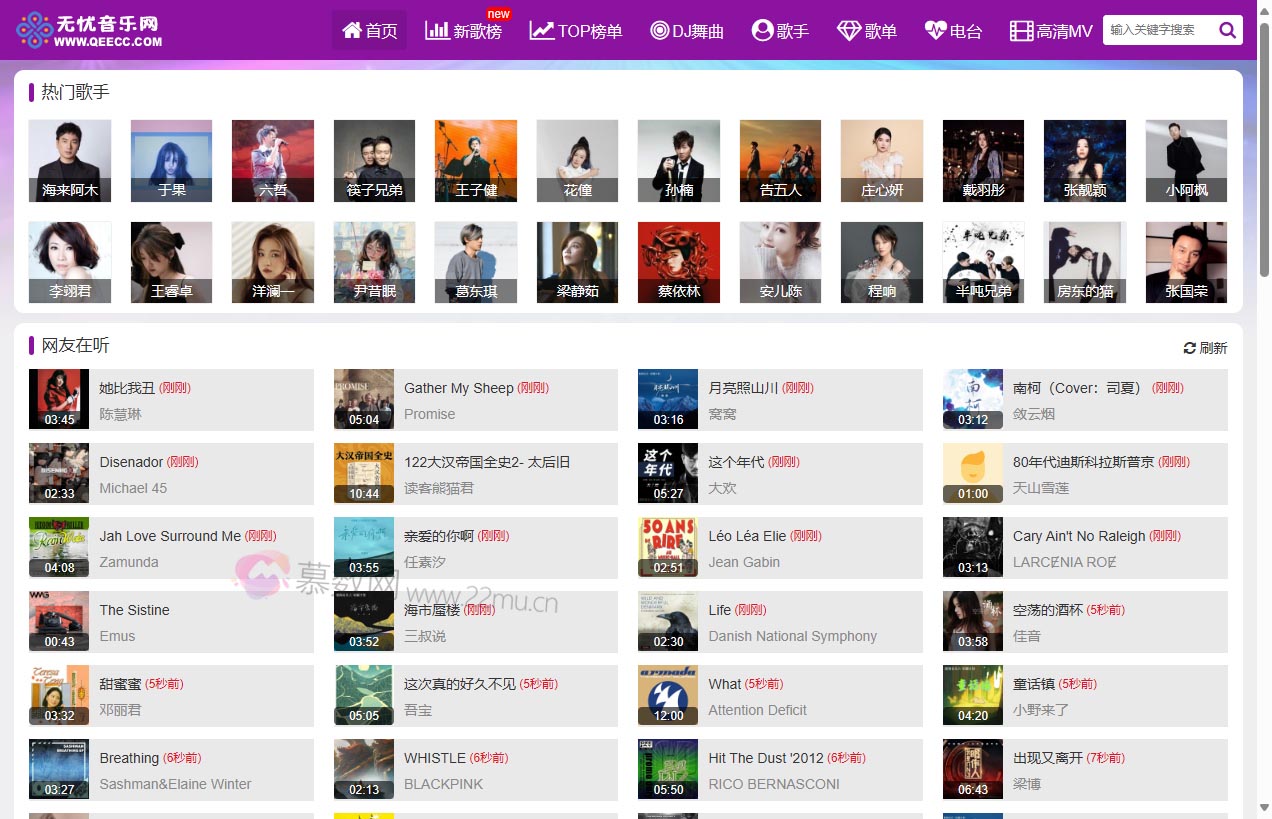Click the 月亮照山川 album cover
The height and width of the screenshot is (819, 1272).
(668, 399)
